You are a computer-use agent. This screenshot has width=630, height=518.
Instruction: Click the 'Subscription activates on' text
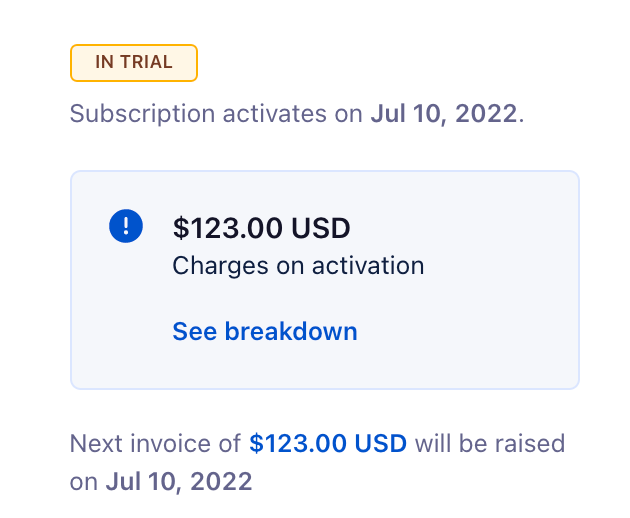point(216,114)
